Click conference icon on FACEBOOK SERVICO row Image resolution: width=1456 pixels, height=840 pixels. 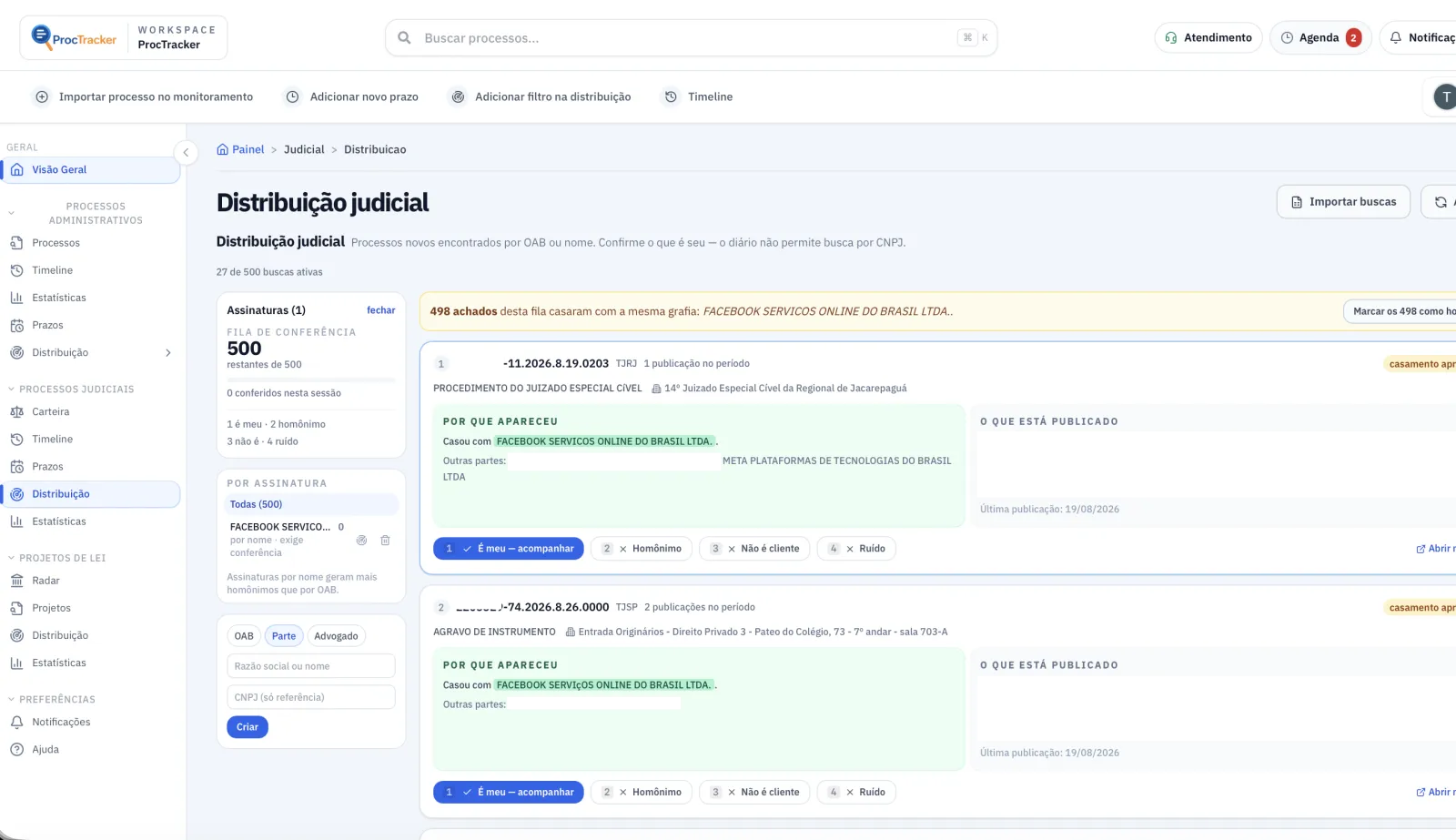point(361,541)
